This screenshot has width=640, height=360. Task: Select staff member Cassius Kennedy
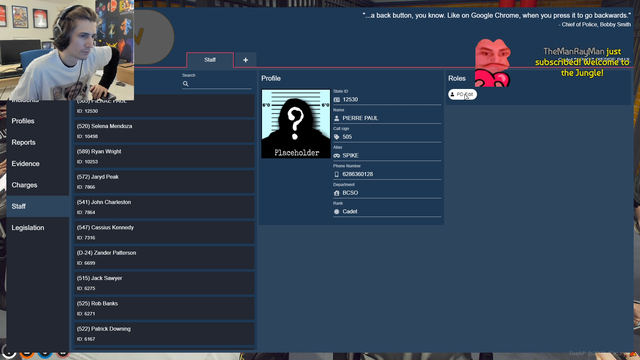164,232
